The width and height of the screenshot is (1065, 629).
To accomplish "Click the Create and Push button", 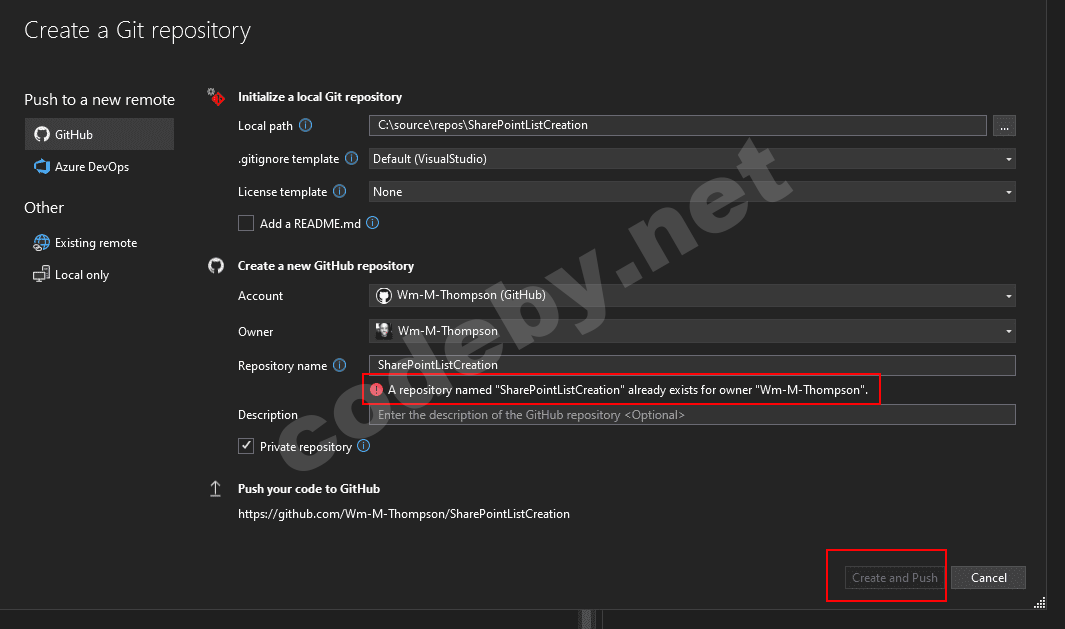I will click(x=895, y=577).
